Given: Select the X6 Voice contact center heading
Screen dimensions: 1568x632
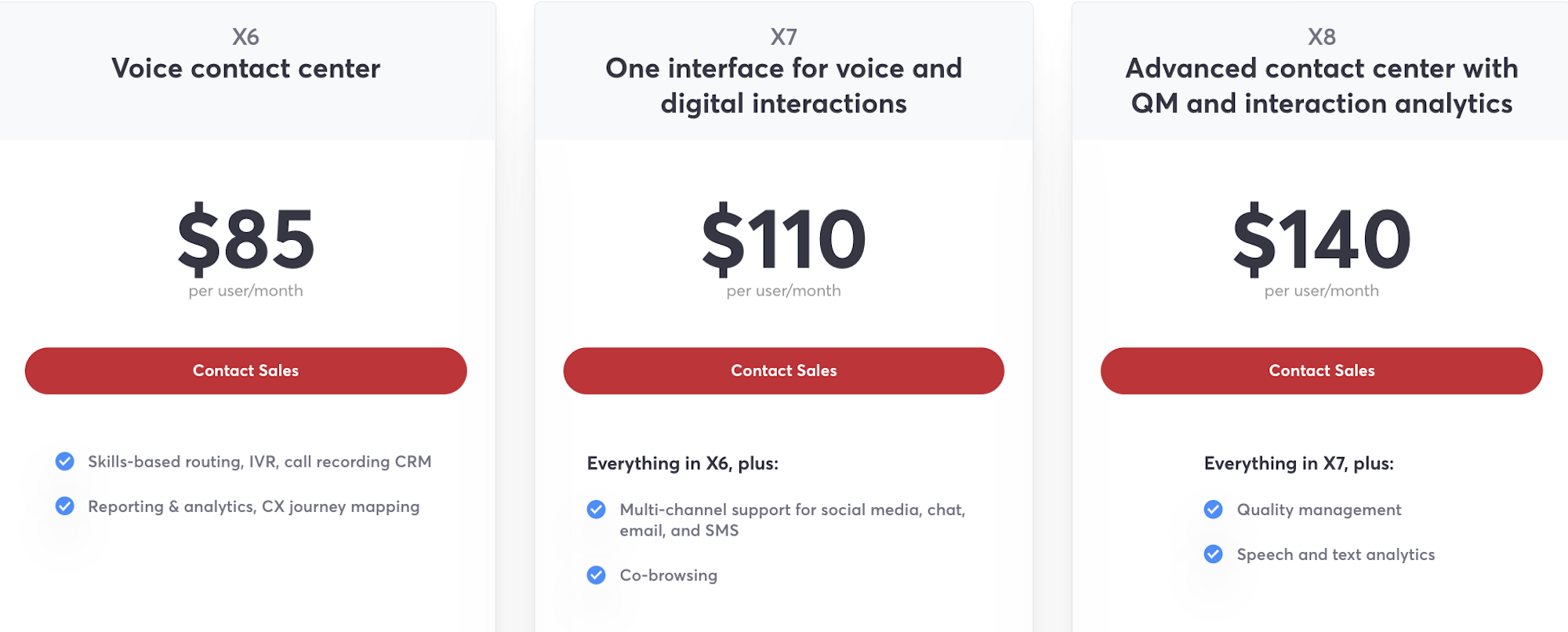Looking at the screenshot, I should (x=245, y=53).
